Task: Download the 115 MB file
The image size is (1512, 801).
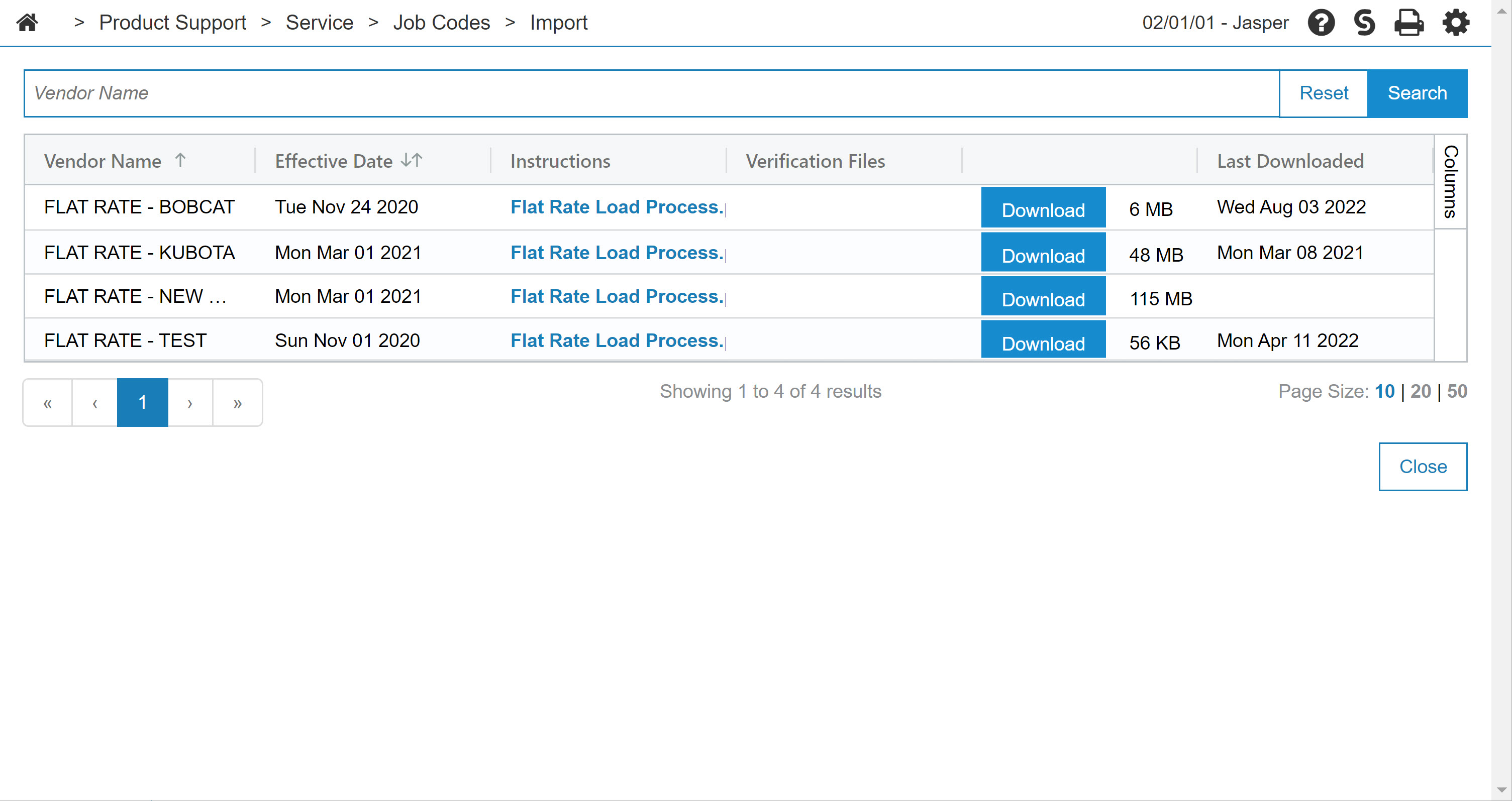Action: [1043, 296]
